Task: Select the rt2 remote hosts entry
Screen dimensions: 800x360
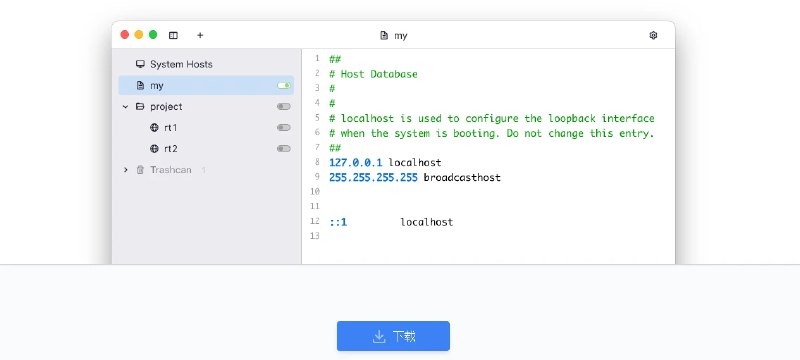Action: 206,149
